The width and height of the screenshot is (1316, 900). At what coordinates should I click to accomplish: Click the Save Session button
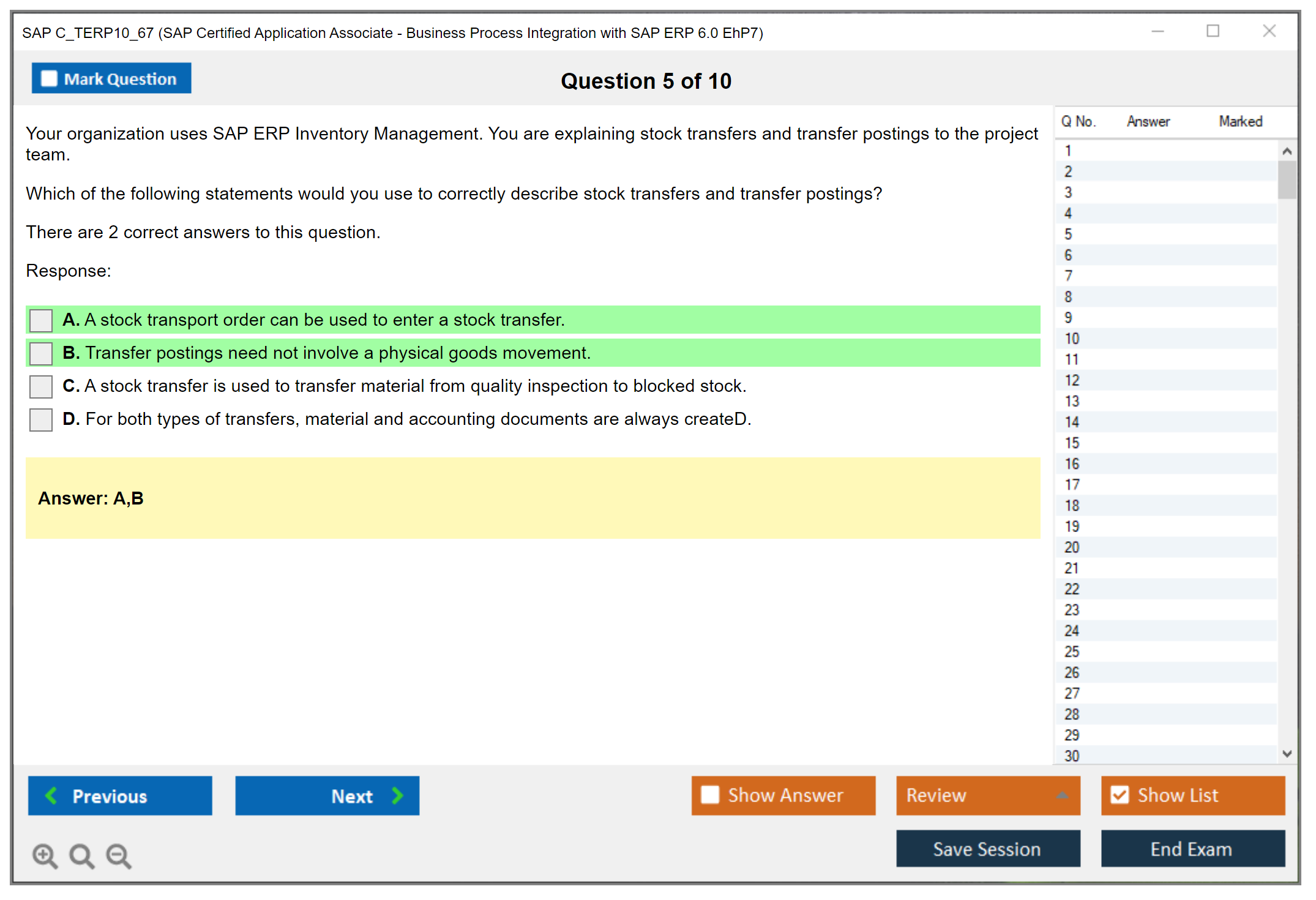coord(987,849)
